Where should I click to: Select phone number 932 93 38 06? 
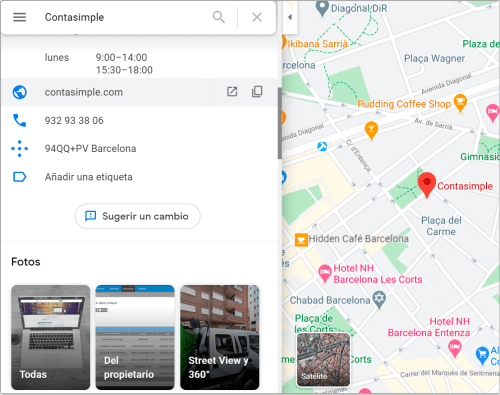74,120
